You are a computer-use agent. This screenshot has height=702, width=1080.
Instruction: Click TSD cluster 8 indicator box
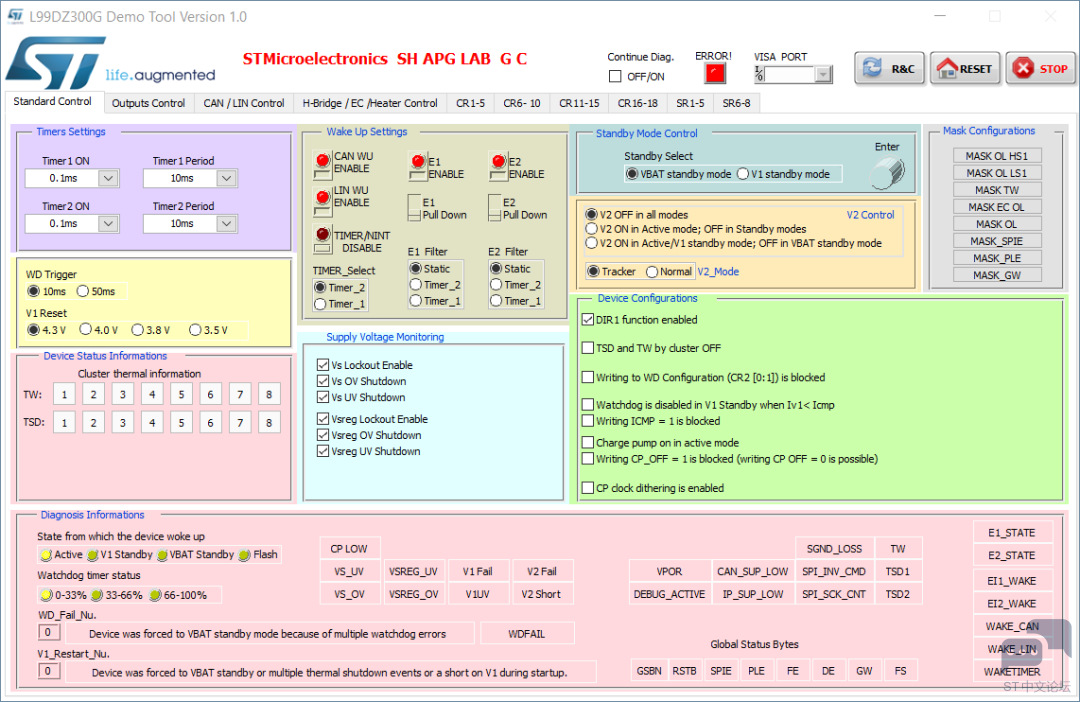point(269,423)
